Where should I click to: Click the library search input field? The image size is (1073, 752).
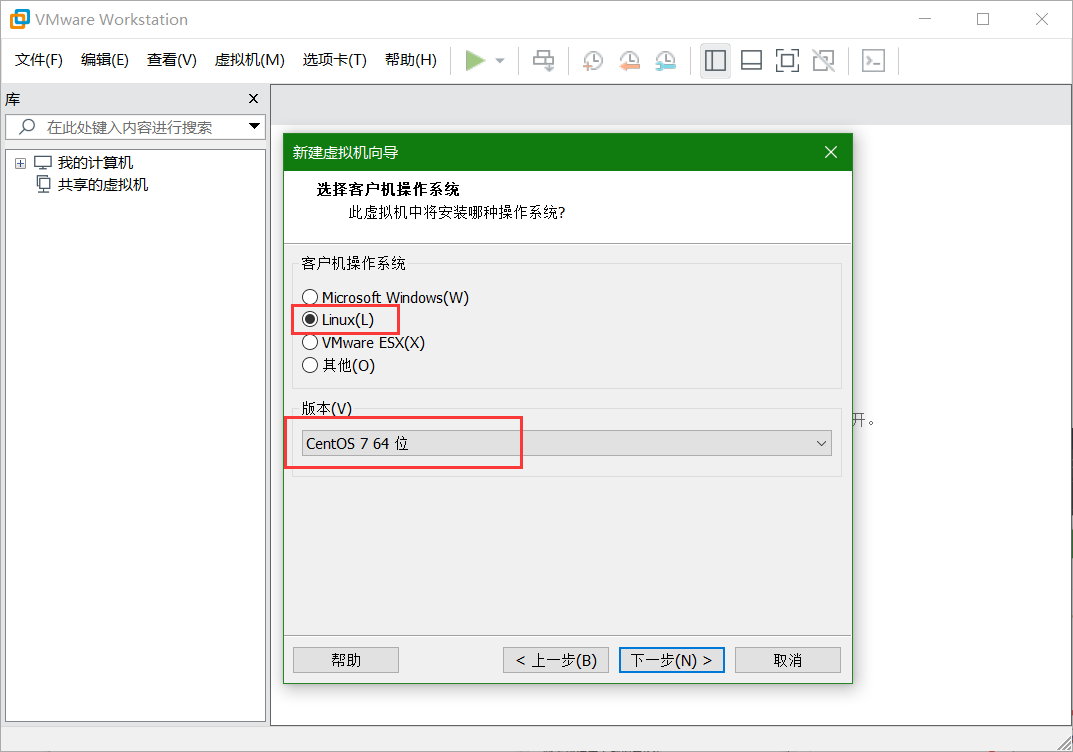click(135, 127)
